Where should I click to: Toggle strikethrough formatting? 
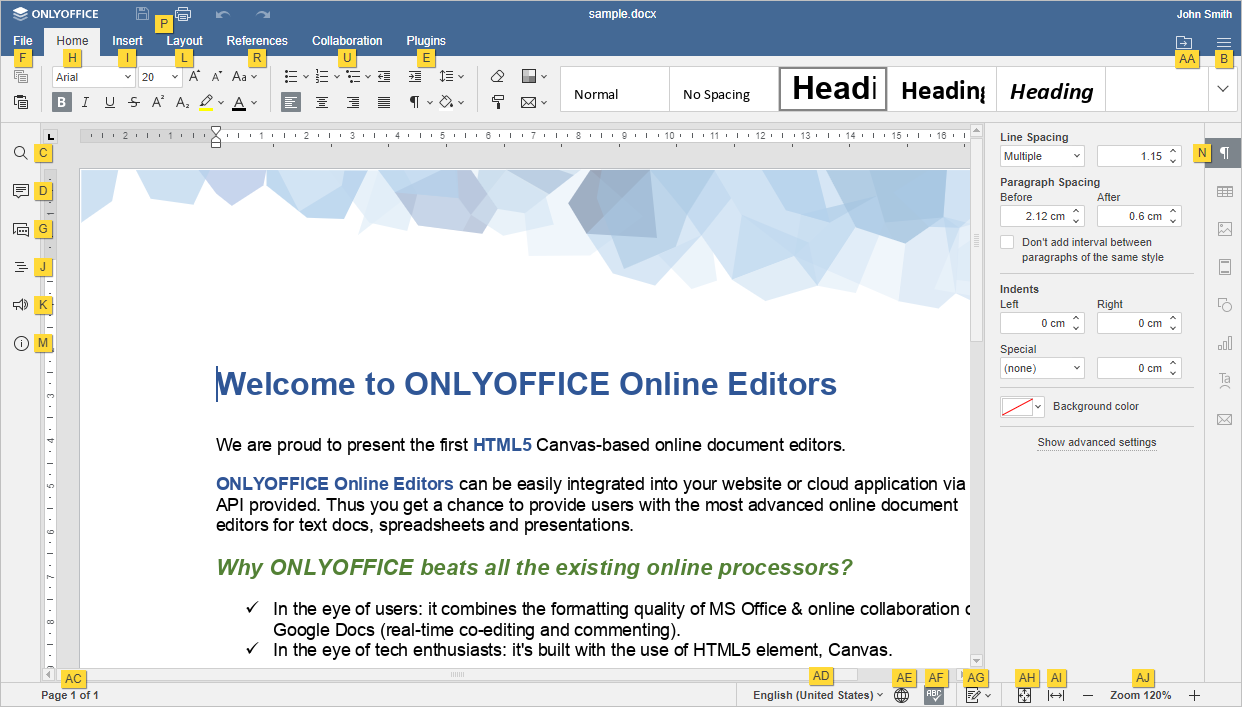point(134,101)
